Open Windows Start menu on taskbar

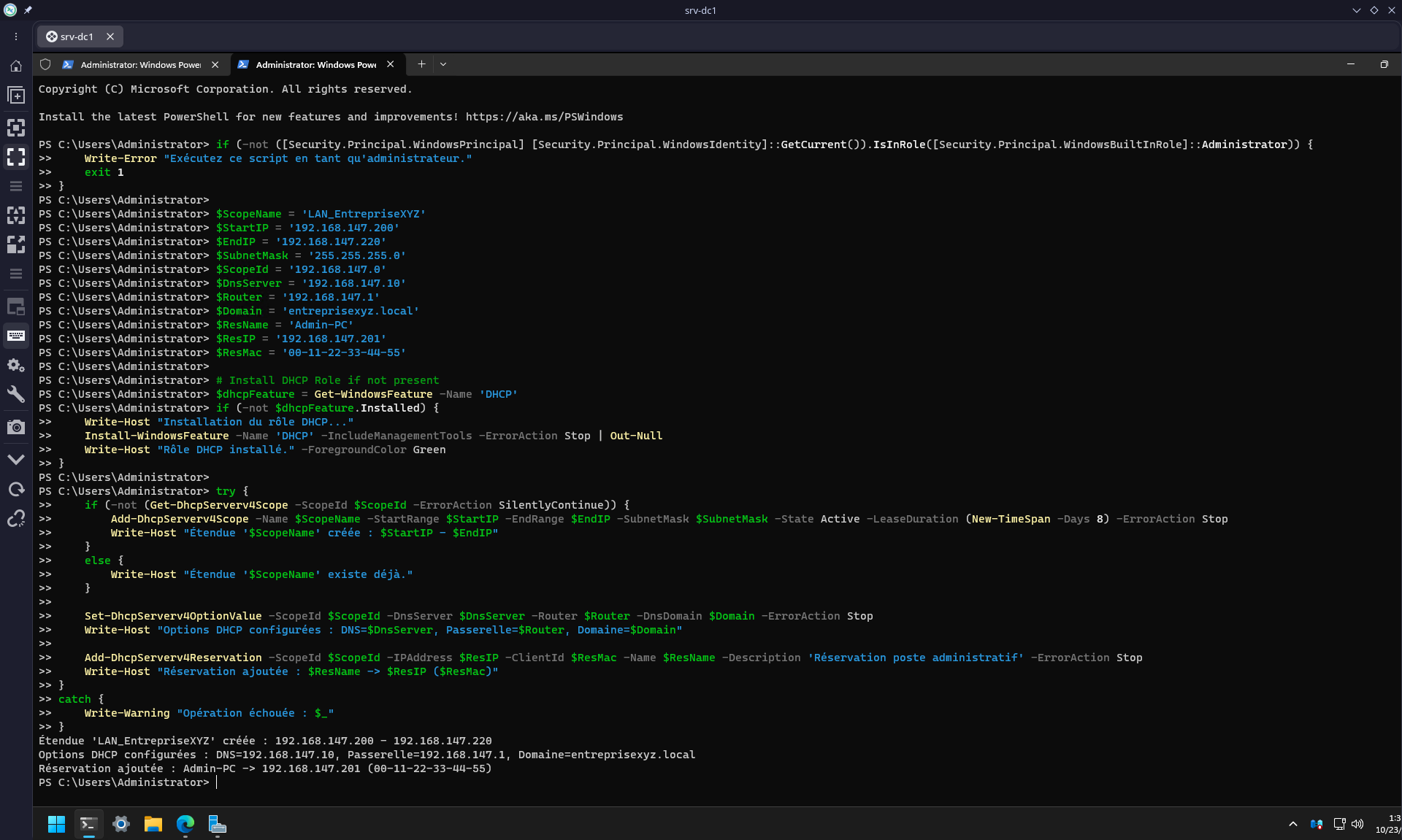(56, 824)
